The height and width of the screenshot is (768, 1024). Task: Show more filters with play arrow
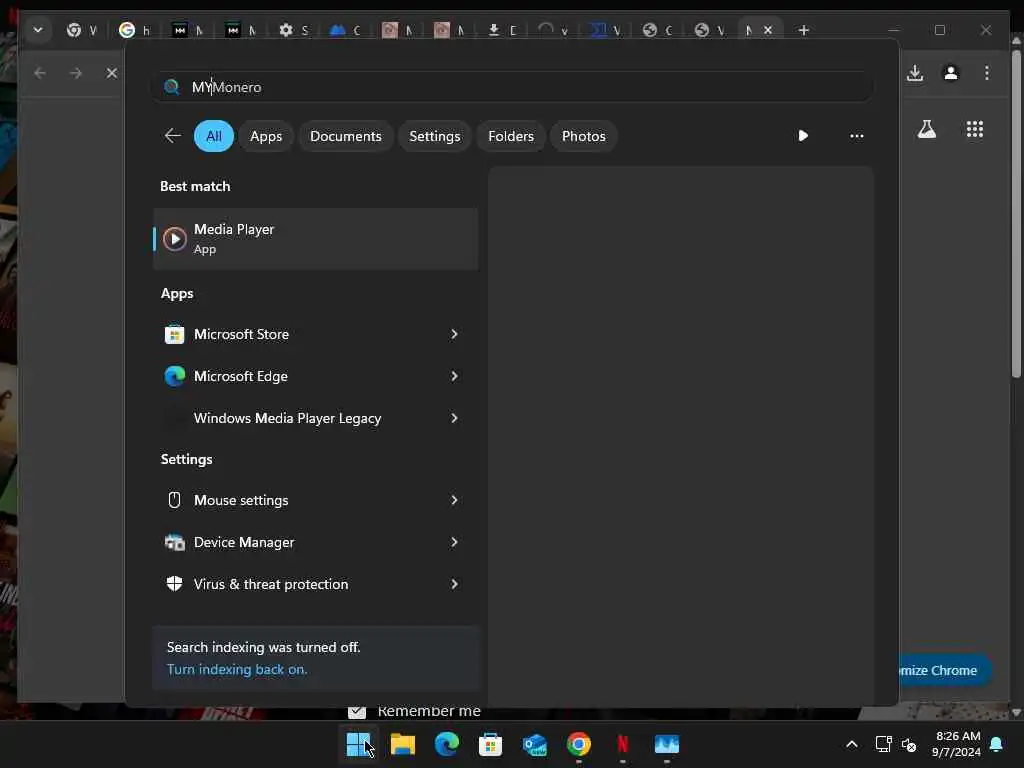[803, 136]
